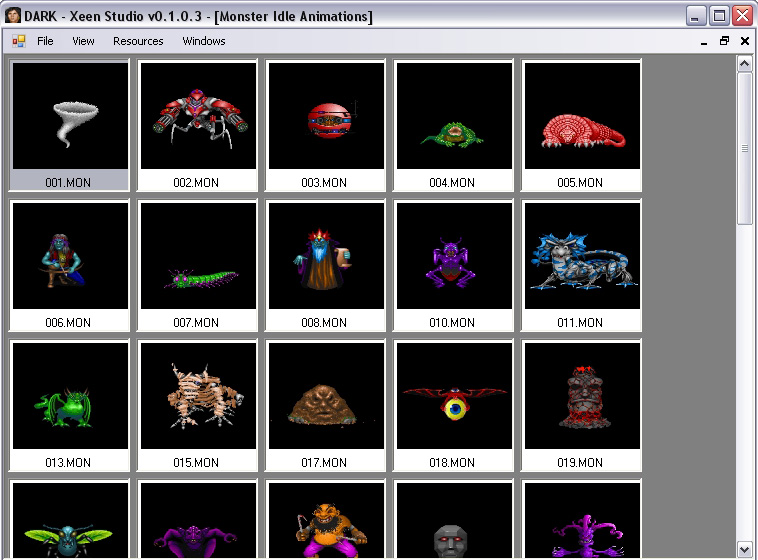Maximize the Xeen Studio main window
The image size is (758, 560).
pos(719,16)
